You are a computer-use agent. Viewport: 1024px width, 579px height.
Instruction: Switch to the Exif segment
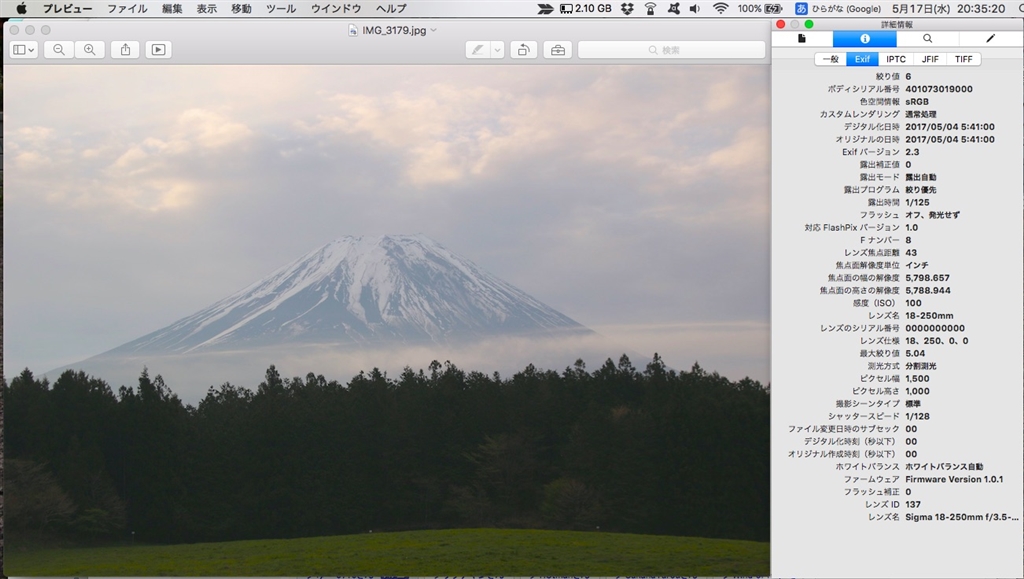click(863, 59)
